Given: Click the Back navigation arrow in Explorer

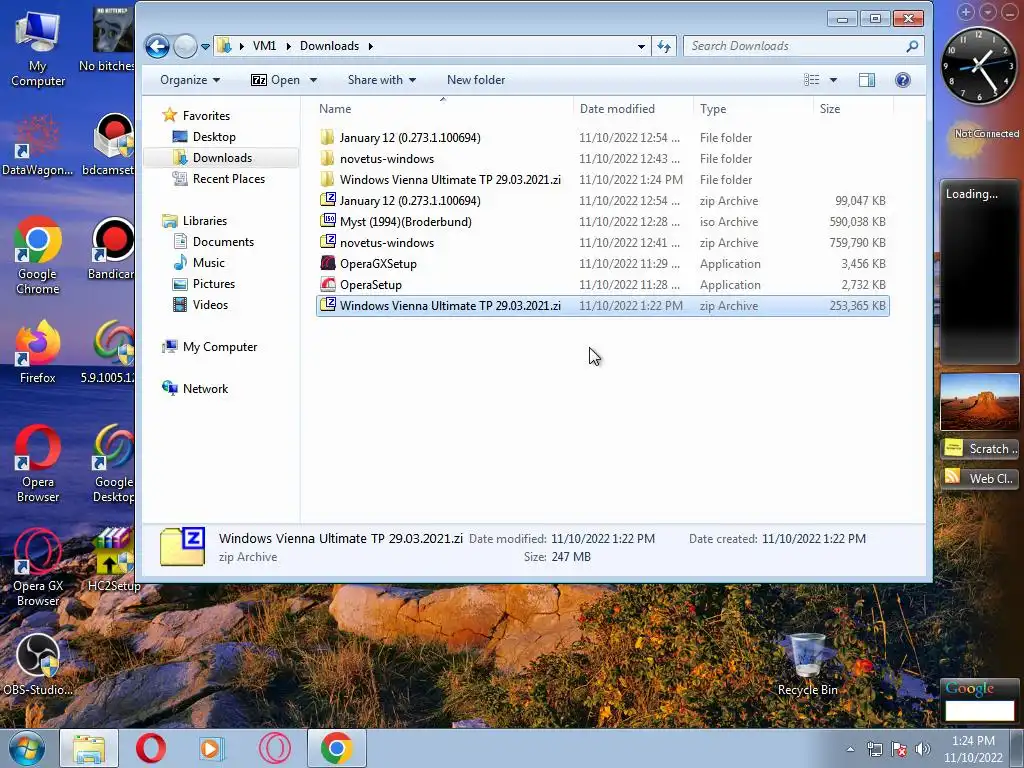Looking at the screenshot, I should 157,46.
